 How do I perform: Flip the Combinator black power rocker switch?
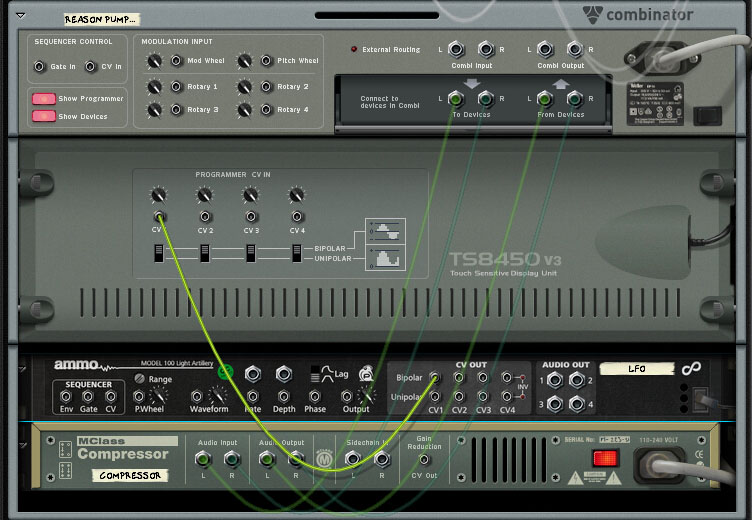[707, 115]
